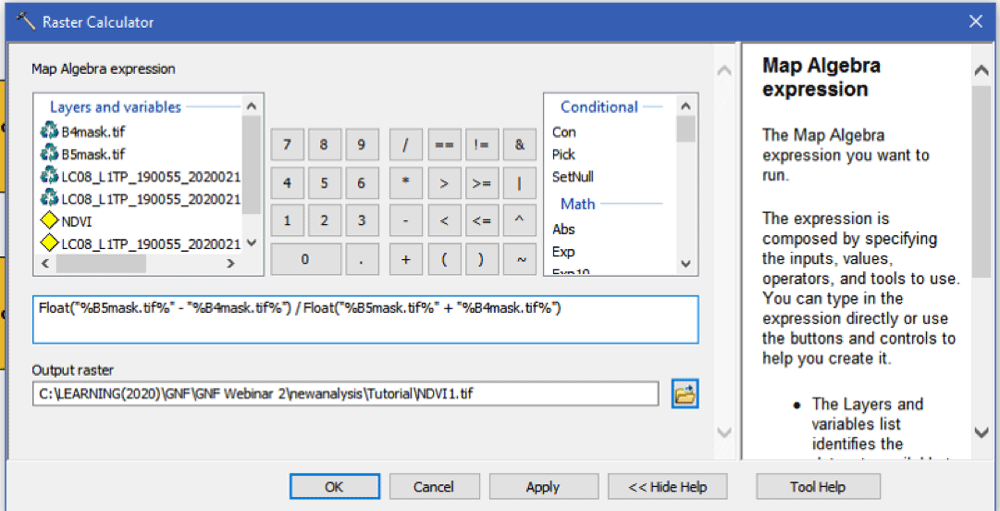Insert the number 3
Screen dimensions: 1000x511
pos(362,221)
